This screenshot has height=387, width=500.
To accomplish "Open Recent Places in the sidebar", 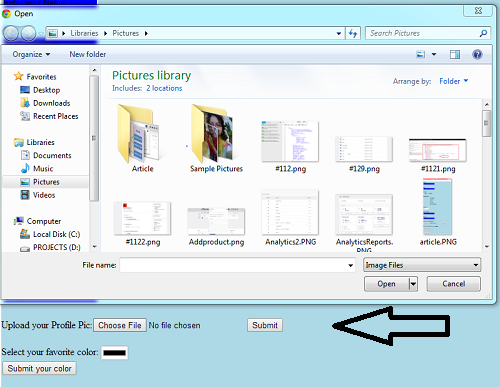I will tap(55, 116).
